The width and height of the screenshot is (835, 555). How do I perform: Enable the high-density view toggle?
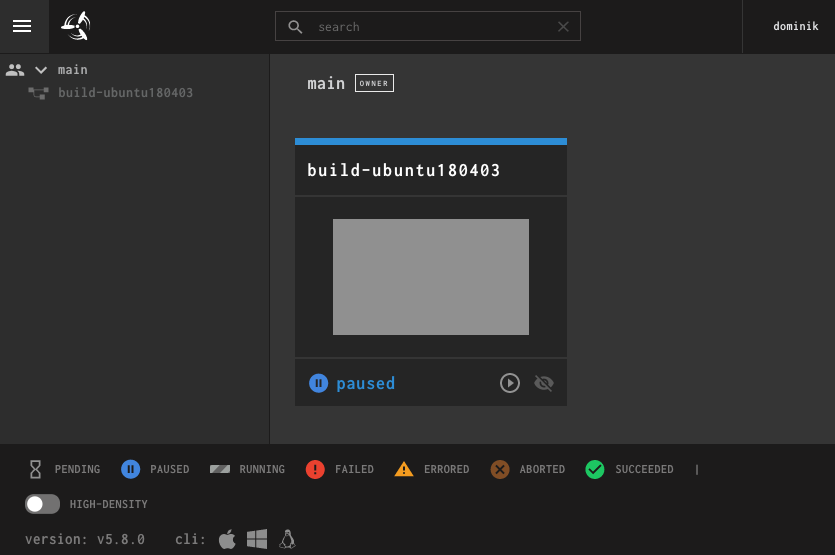coord(43,504)
